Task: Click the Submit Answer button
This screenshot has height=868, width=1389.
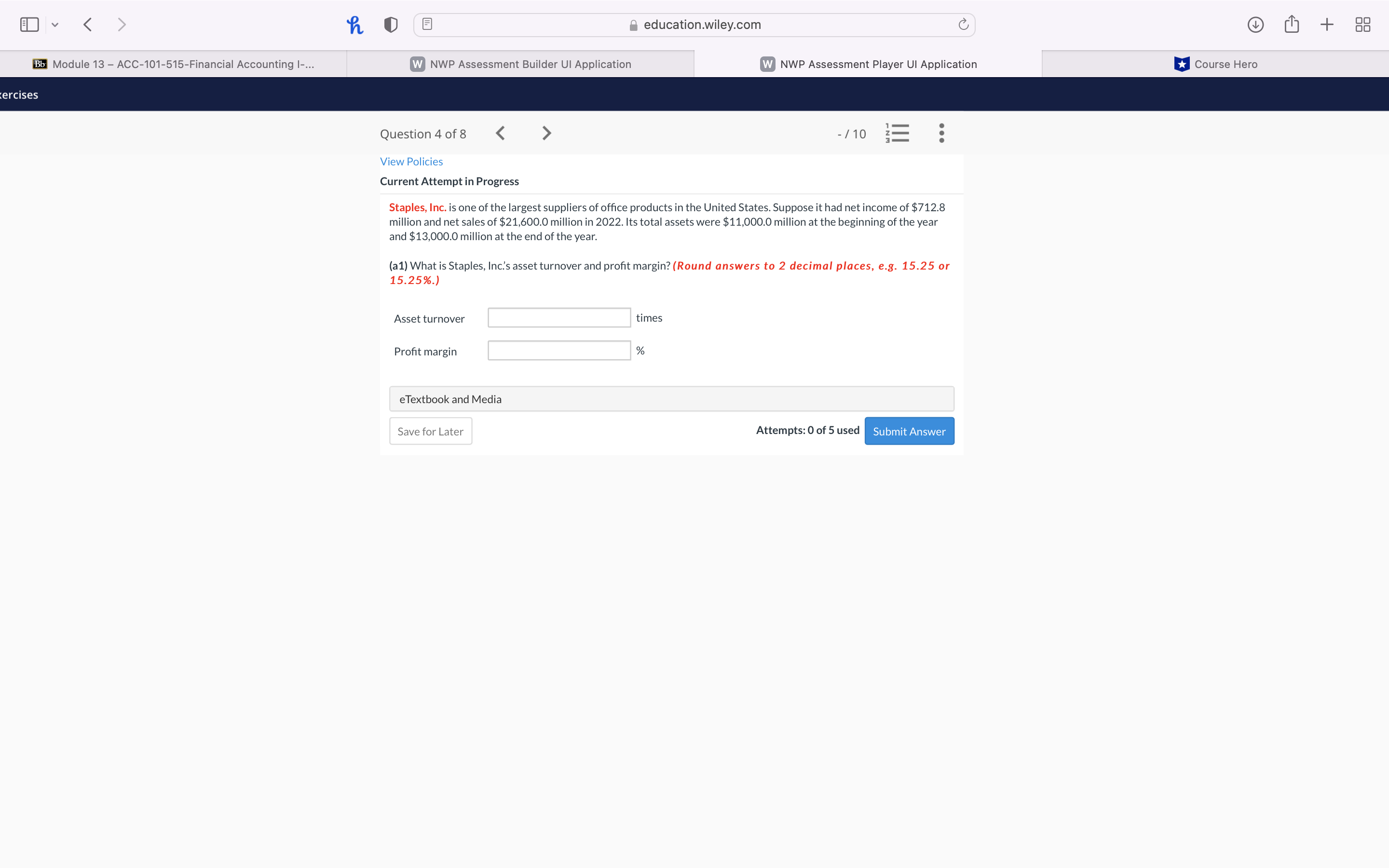Action: pyautogui.click(x=909, y=431)
